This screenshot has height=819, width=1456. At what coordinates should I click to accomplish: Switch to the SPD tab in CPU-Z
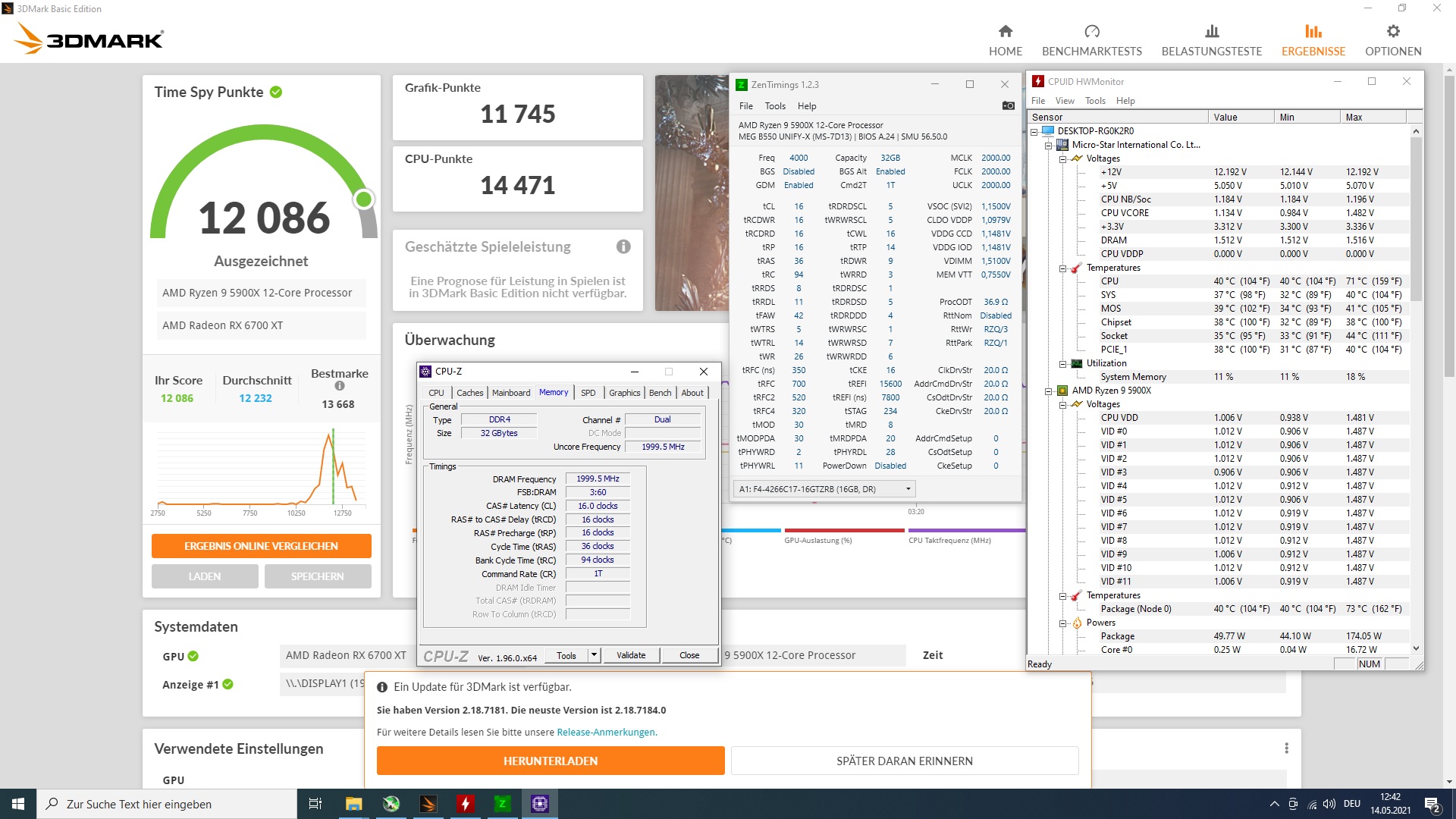point(588,393)
